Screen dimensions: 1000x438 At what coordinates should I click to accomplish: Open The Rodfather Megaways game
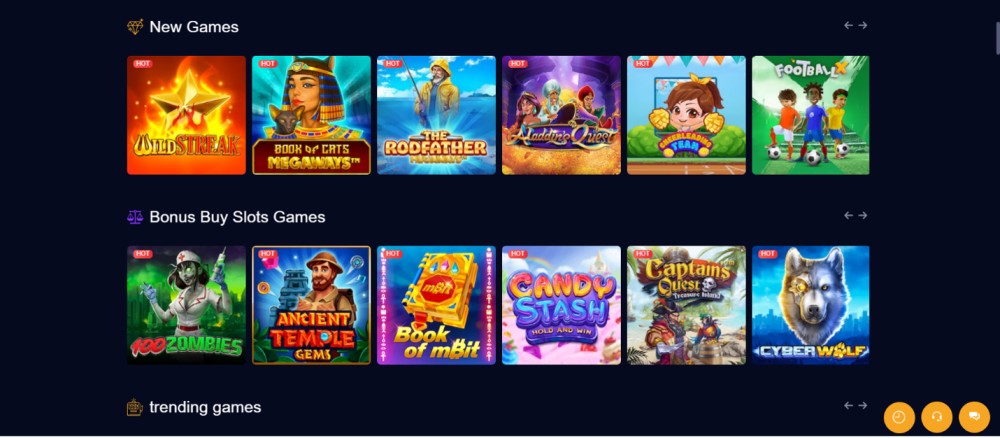point(436,115)
